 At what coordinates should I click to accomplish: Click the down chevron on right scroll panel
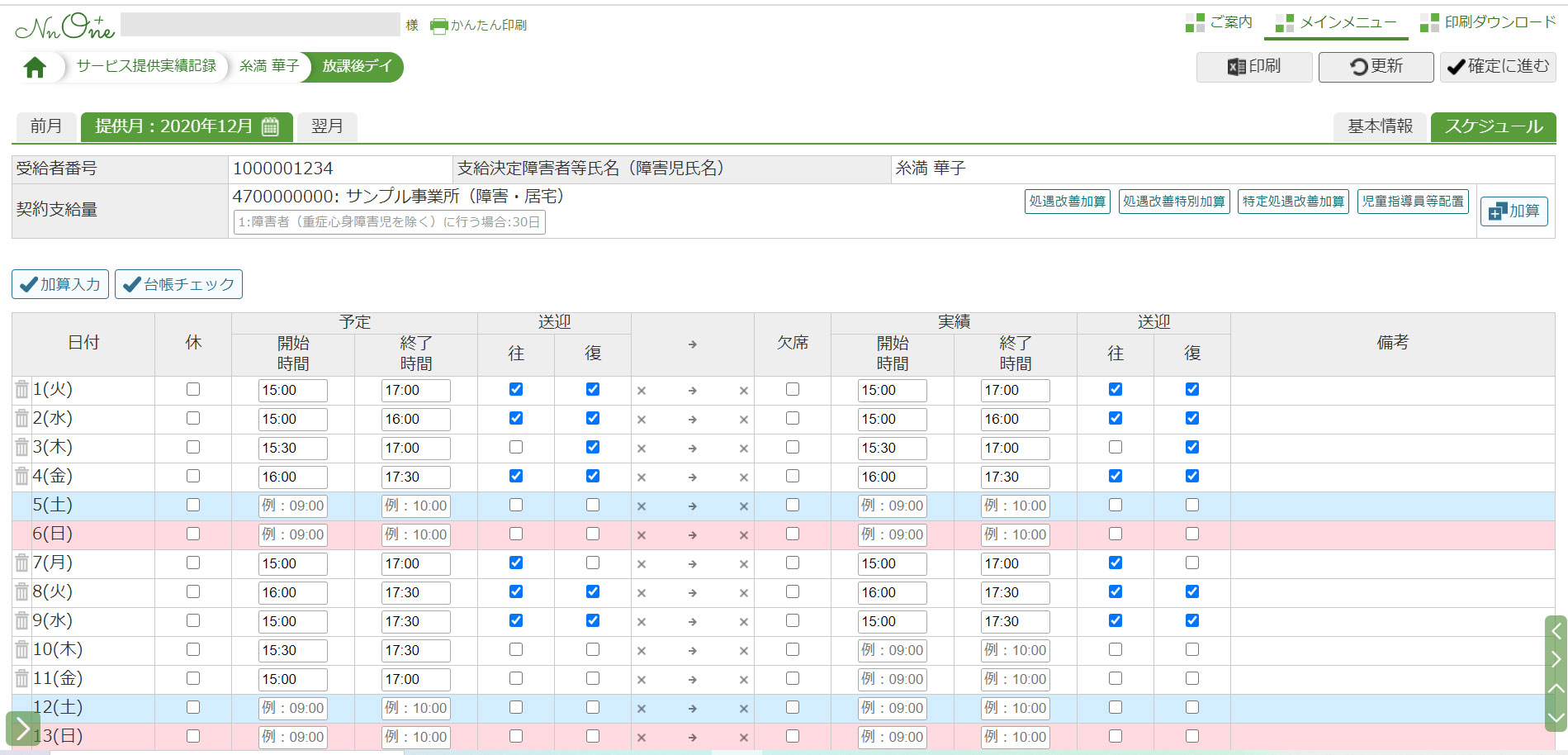[1556, 717]
